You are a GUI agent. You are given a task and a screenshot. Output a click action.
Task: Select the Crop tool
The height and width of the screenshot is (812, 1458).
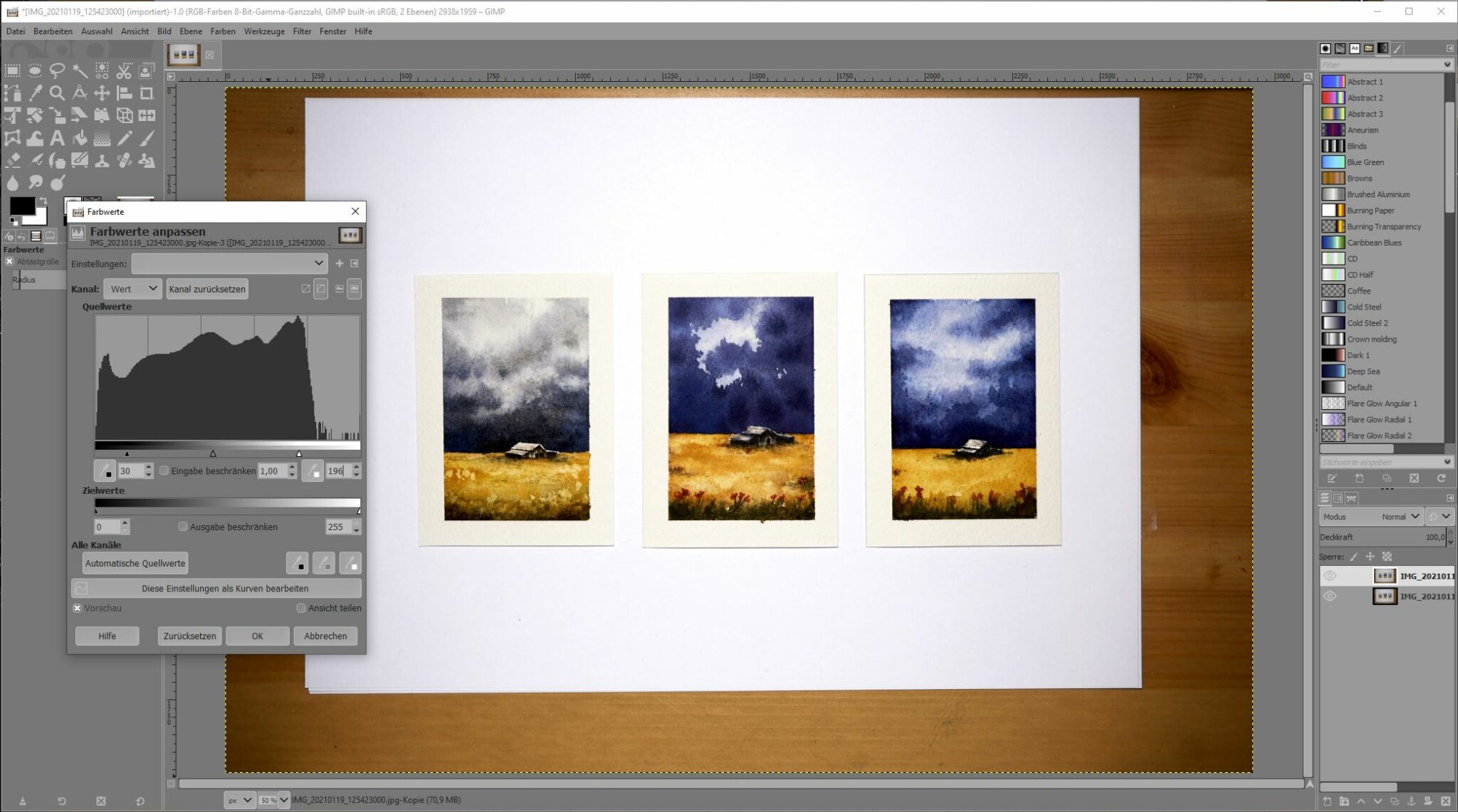coord(146,93)
